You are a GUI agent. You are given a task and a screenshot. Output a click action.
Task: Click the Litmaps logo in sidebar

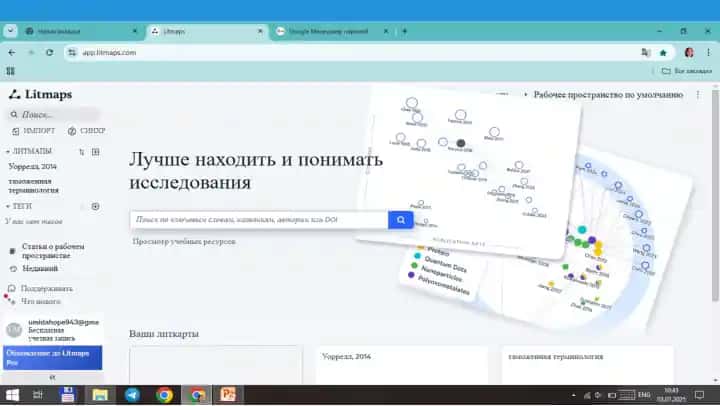pyautogui.click(x=40, y=94)
